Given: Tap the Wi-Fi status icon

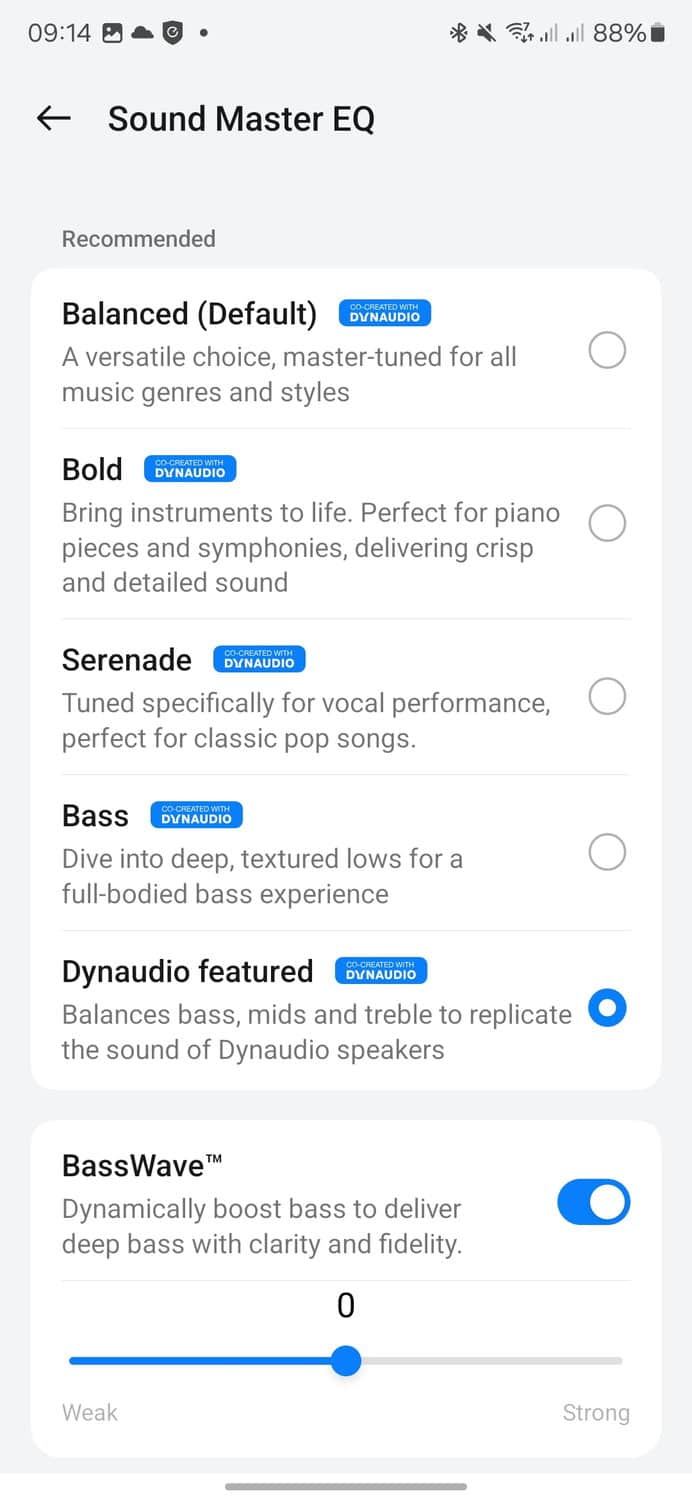Looking at the screenshot, I should coord(518,33).
